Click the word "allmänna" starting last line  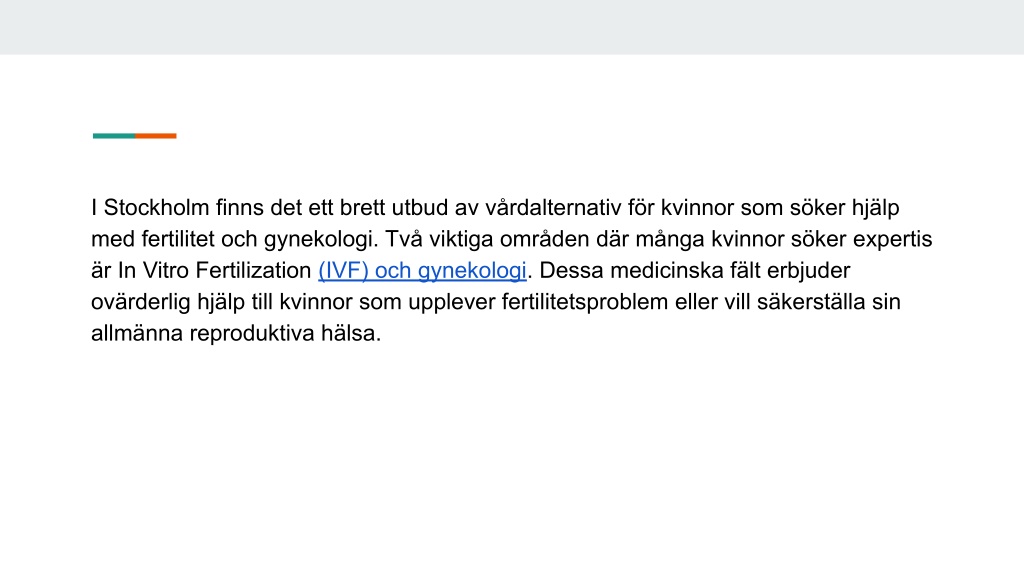tap(137, 333)
